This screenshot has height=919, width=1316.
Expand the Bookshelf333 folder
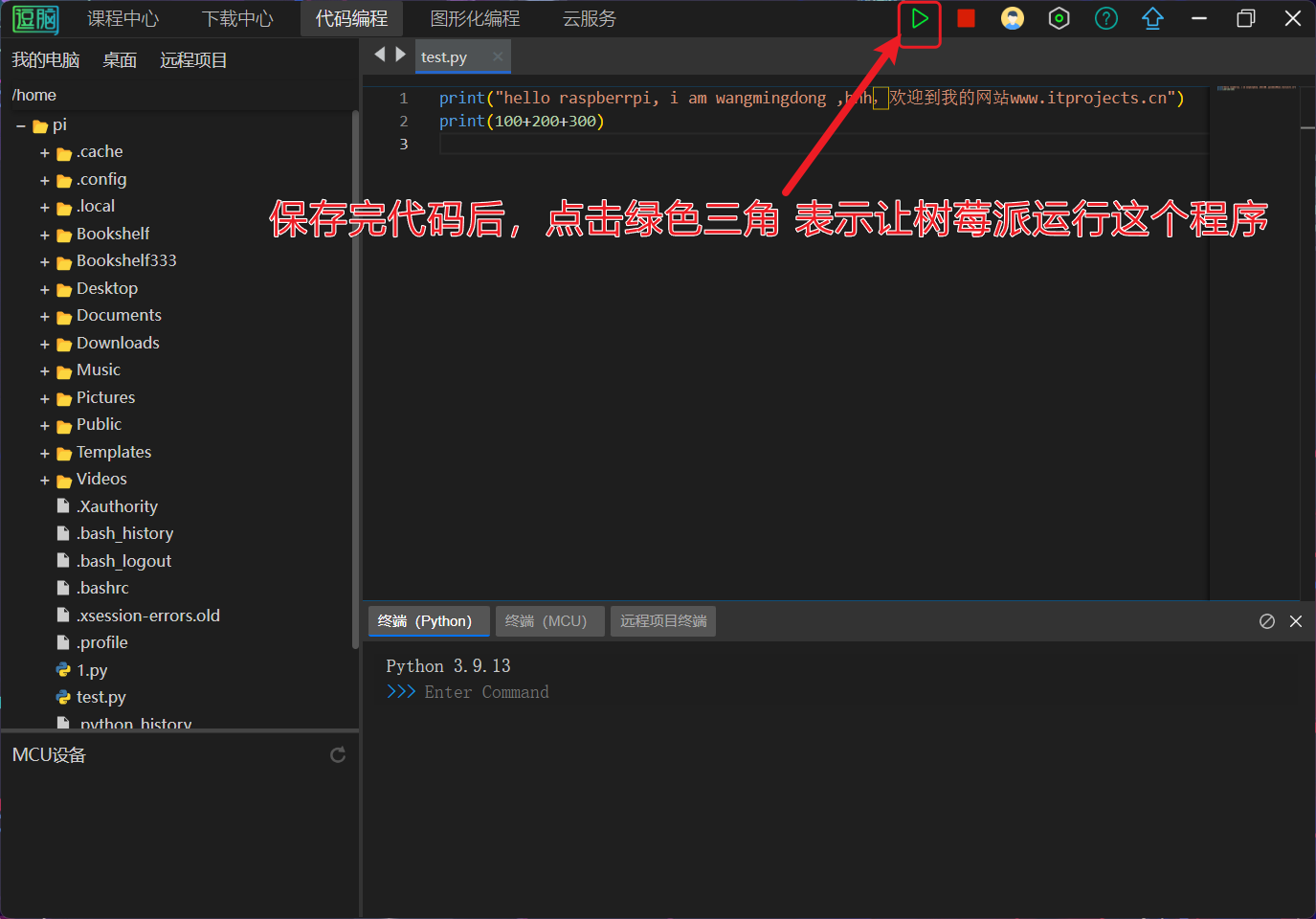coord(44,262)
